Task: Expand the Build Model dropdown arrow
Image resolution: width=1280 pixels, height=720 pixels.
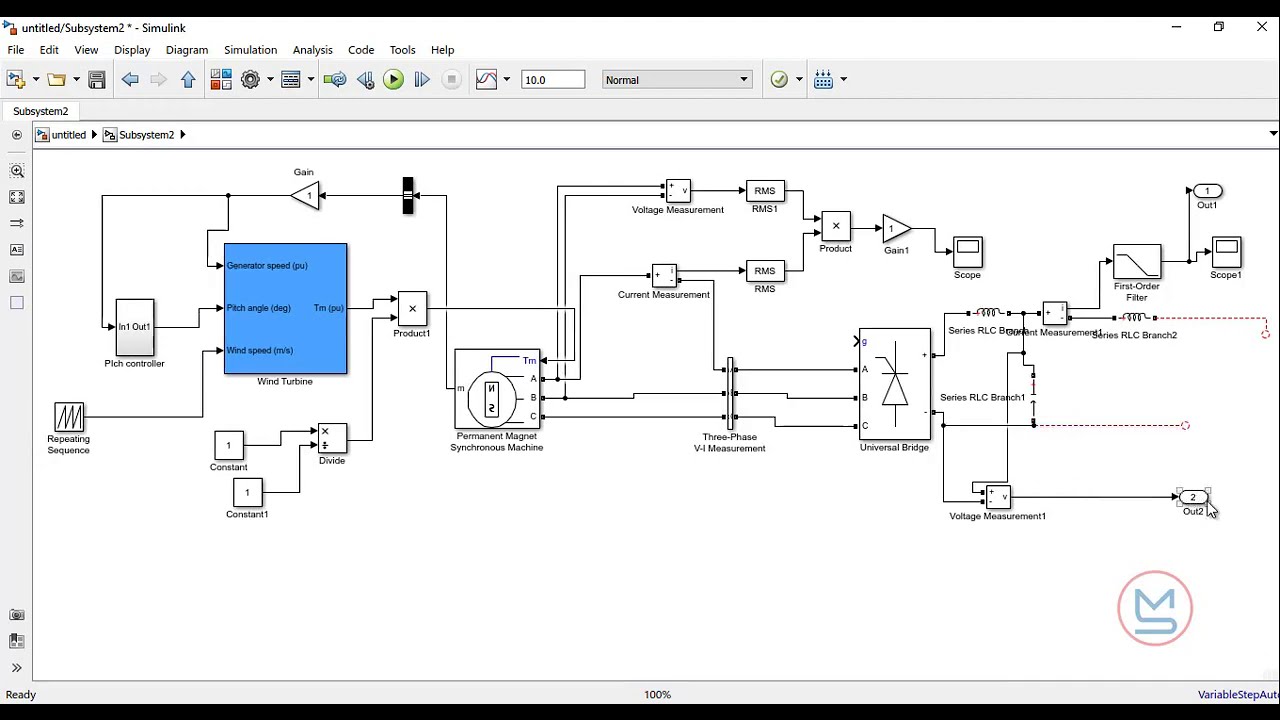Action: (x=844, y=80)
